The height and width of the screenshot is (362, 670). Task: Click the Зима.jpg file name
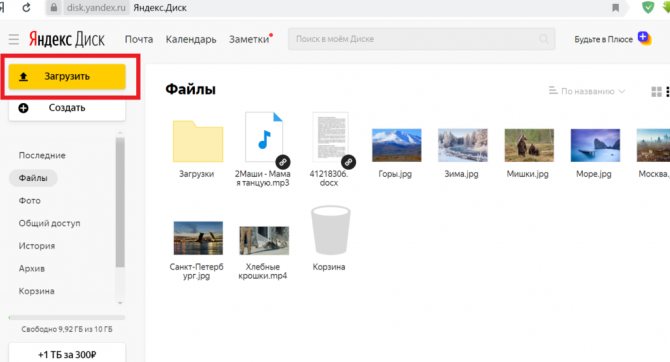(x=461, y=174)
